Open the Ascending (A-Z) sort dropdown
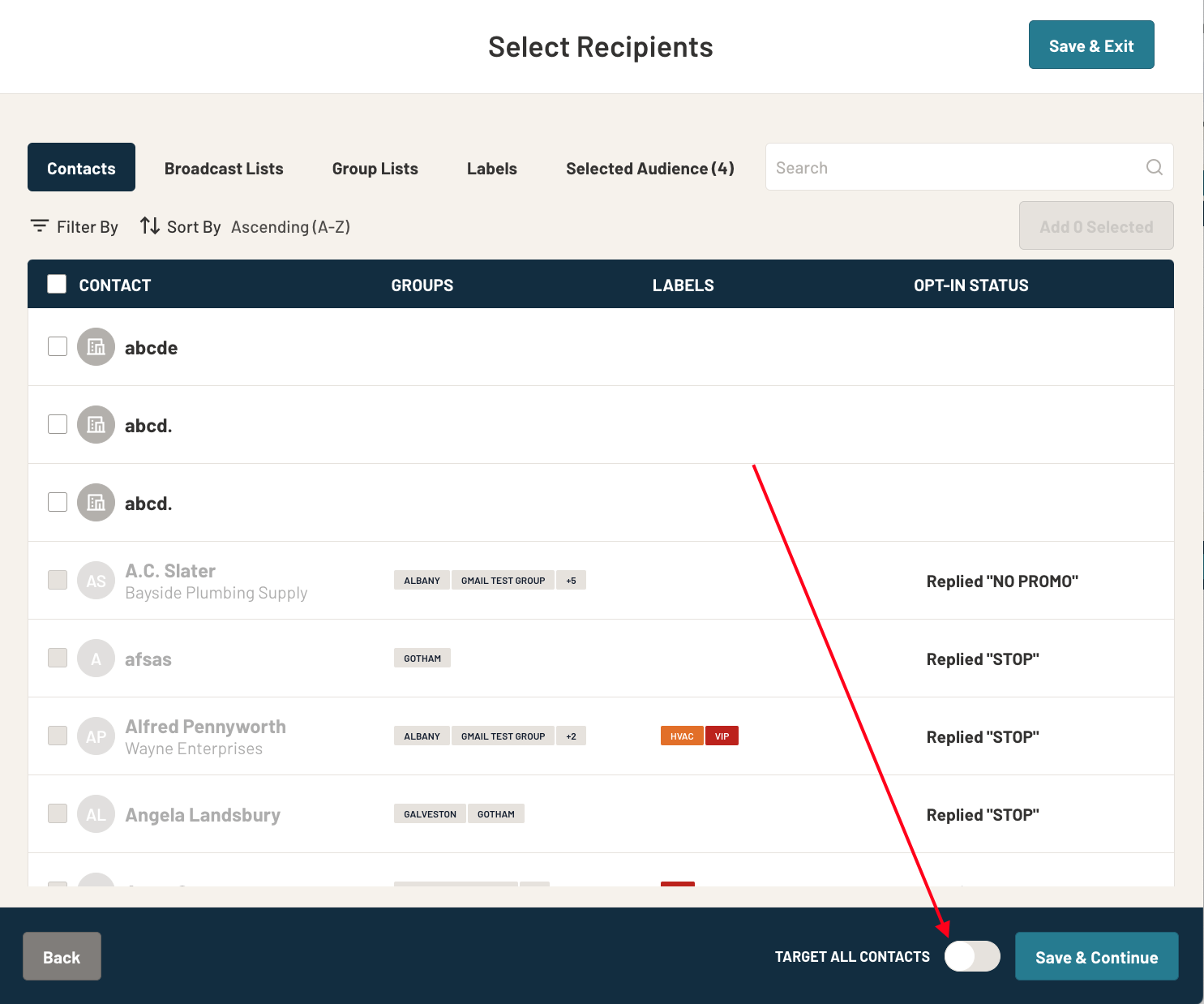The image size is (1204, 1004). [x=289, y=226]
